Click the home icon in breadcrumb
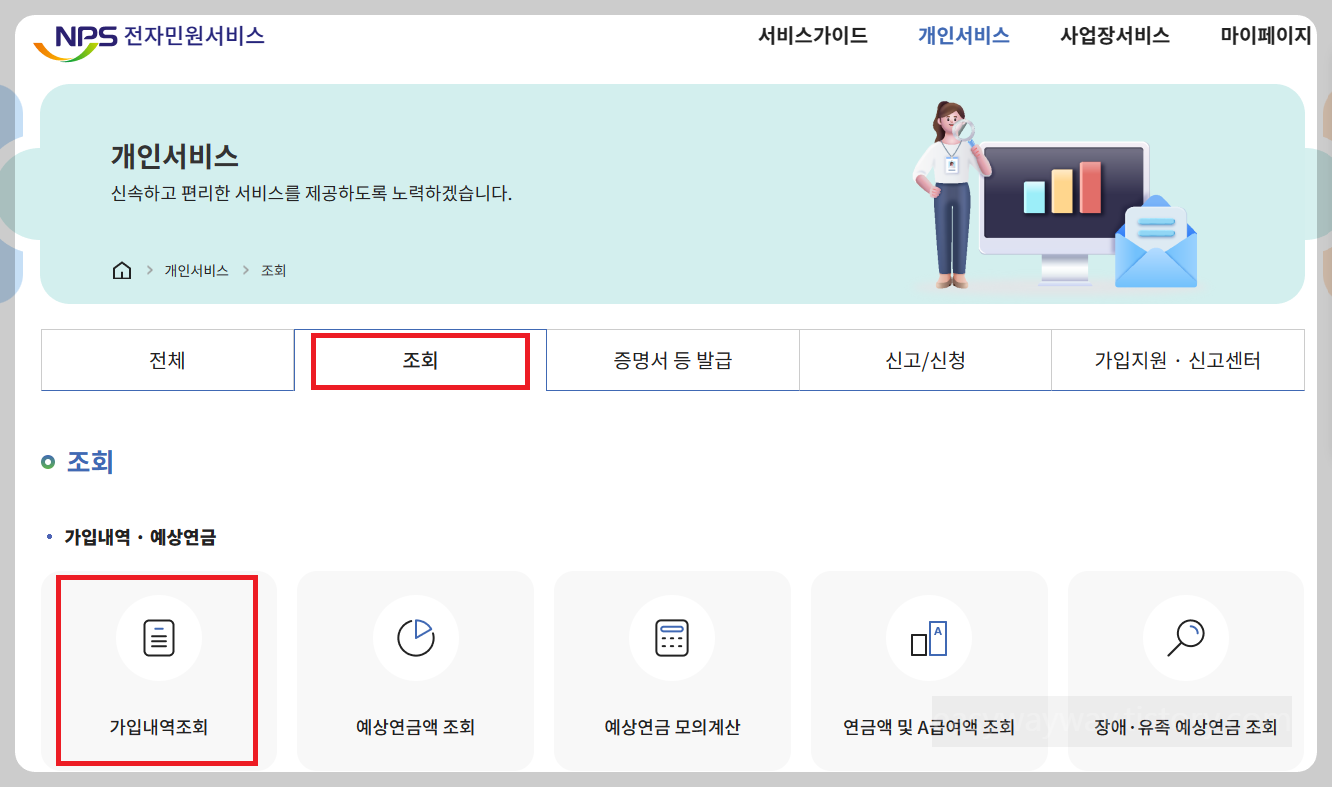Screen dimensions: 1332x787 [x=122, y=270]
